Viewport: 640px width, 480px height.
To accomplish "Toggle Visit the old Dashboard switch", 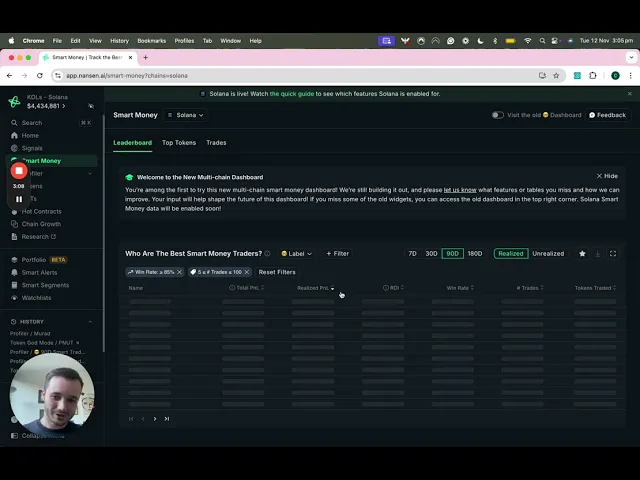I will 498,115.
